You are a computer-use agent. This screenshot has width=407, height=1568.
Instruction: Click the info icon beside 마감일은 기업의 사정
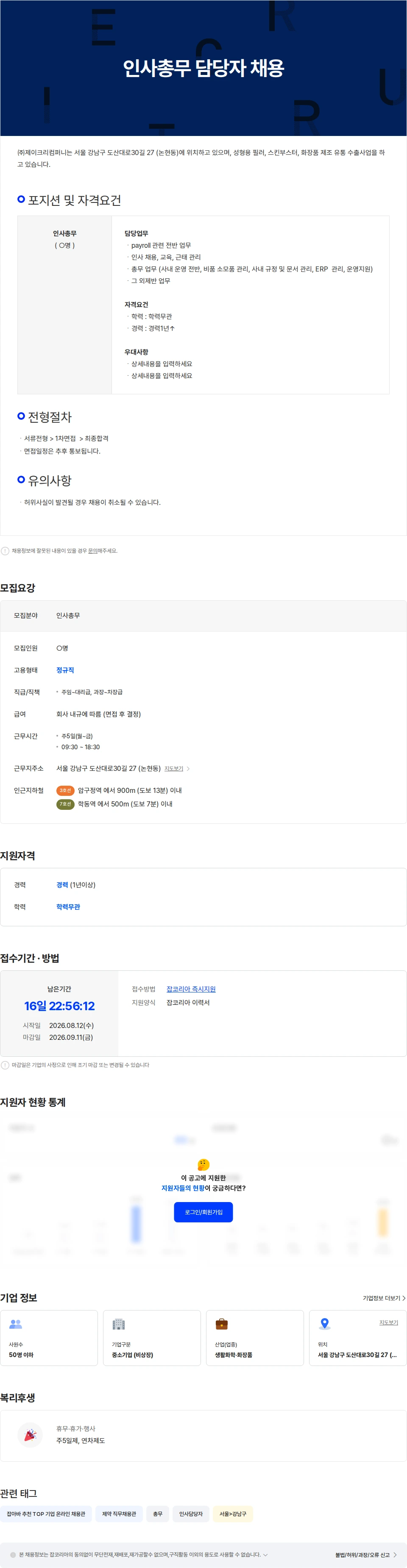click(5, 1065)
